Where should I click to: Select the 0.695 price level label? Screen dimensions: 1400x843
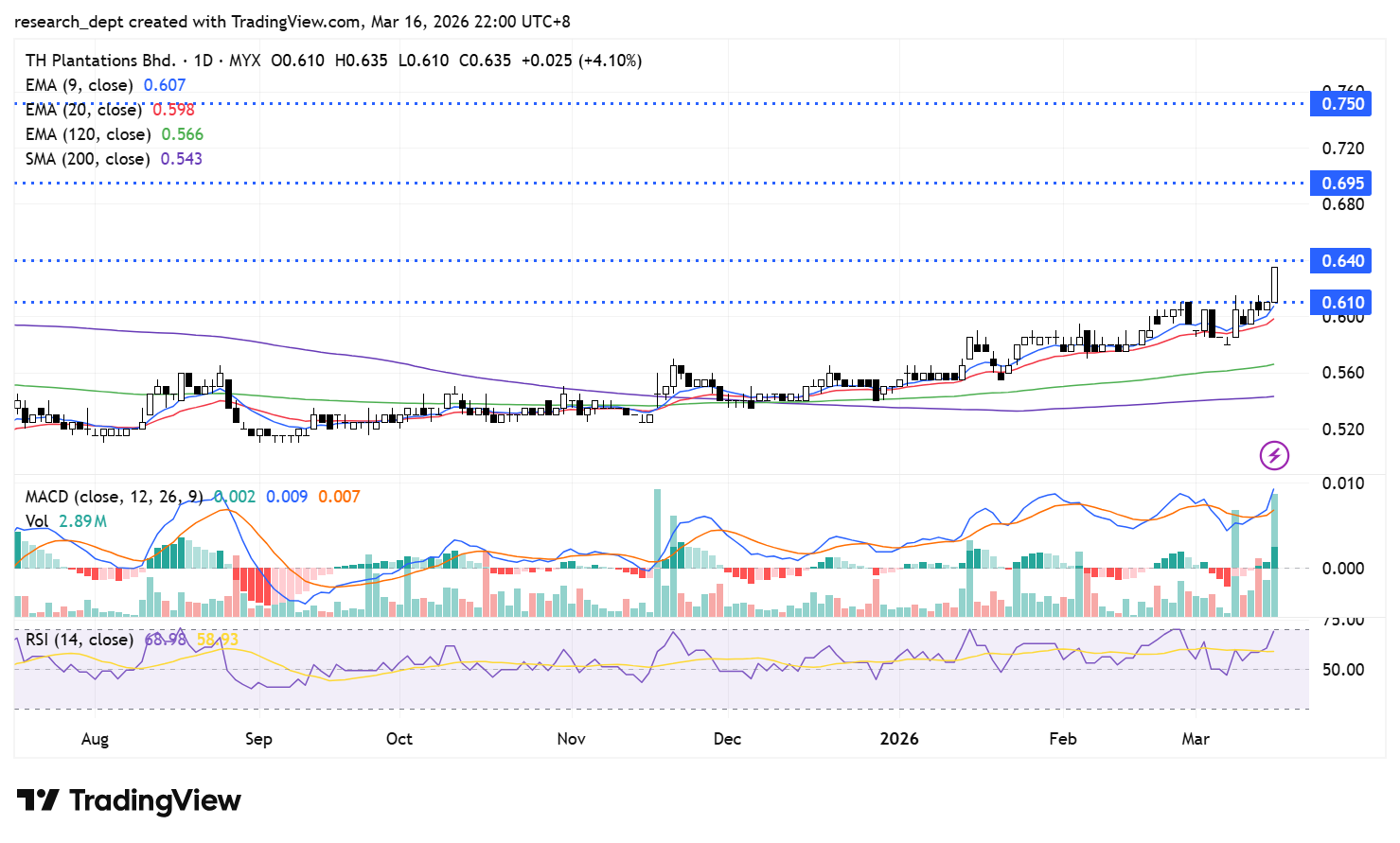coord(1342,184)
